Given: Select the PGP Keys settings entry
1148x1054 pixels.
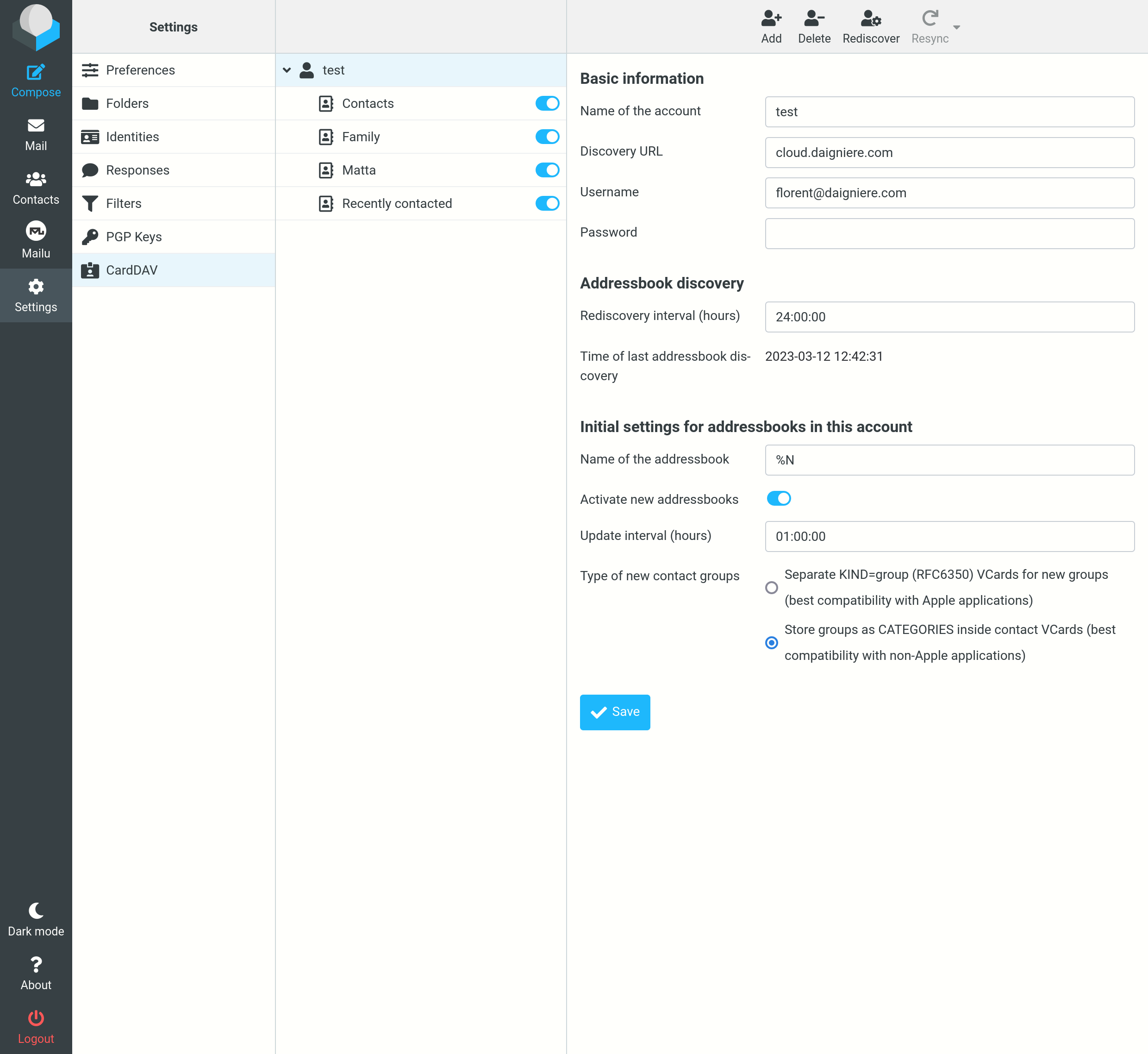Looking at the screenshot, I should tap(133, 236).
